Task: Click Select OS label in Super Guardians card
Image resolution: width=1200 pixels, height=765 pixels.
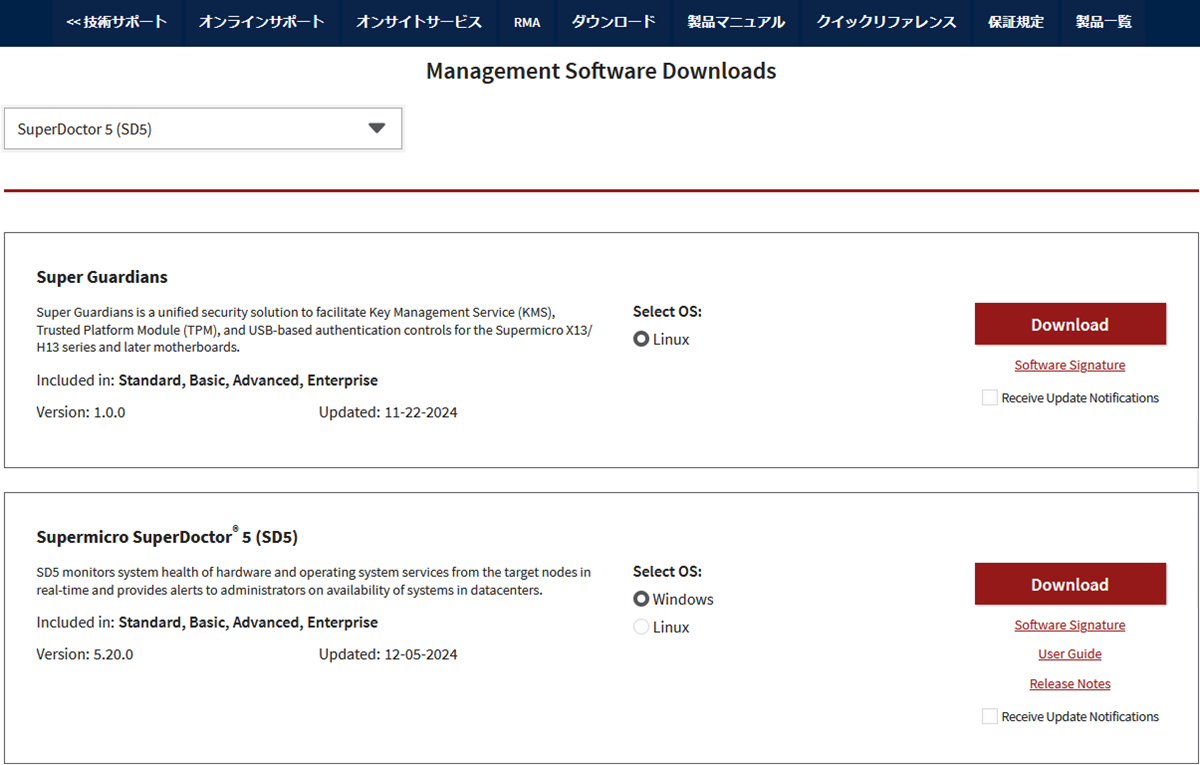Action: tap(668, 311)
